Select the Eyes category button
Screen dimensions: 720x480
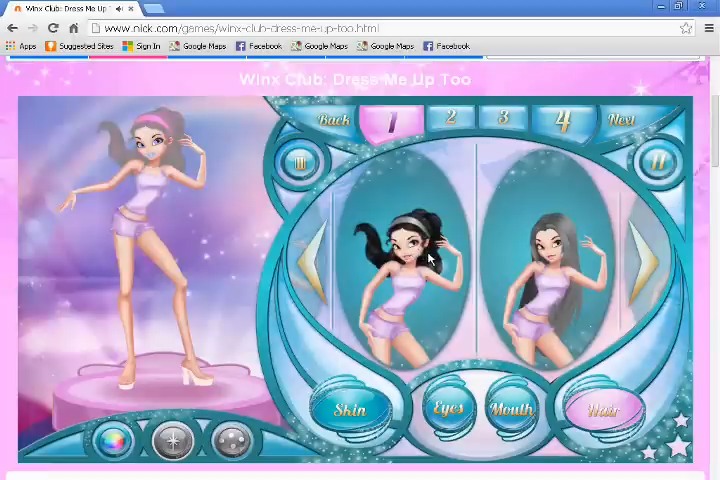(449, 408)
